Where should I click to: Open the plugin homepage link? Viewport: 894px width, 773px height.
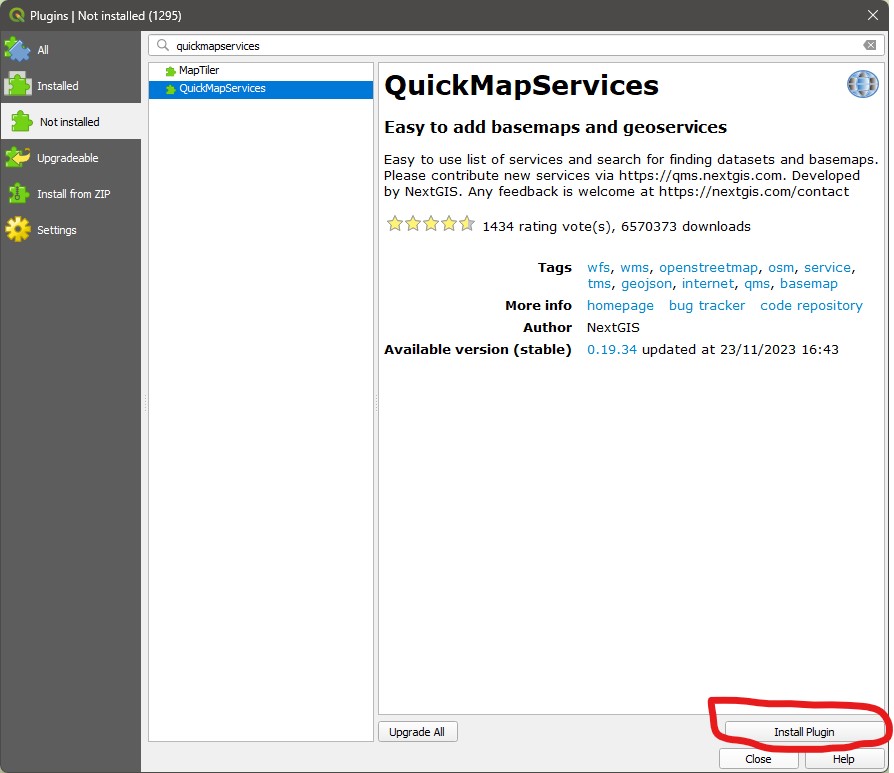point(620,306)
